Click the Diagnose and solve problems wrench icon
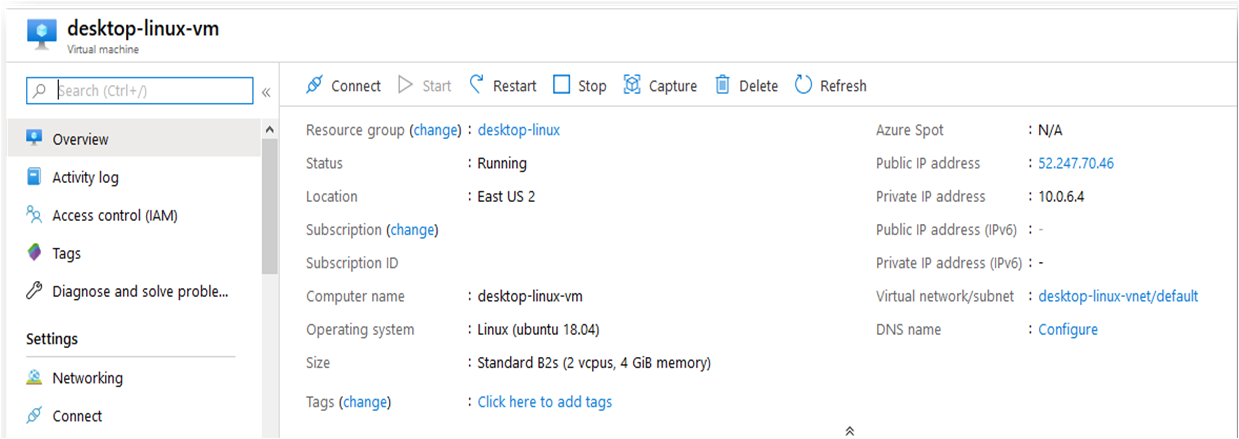Viewport: 1239px width, 439px height. tap(34, 291)
